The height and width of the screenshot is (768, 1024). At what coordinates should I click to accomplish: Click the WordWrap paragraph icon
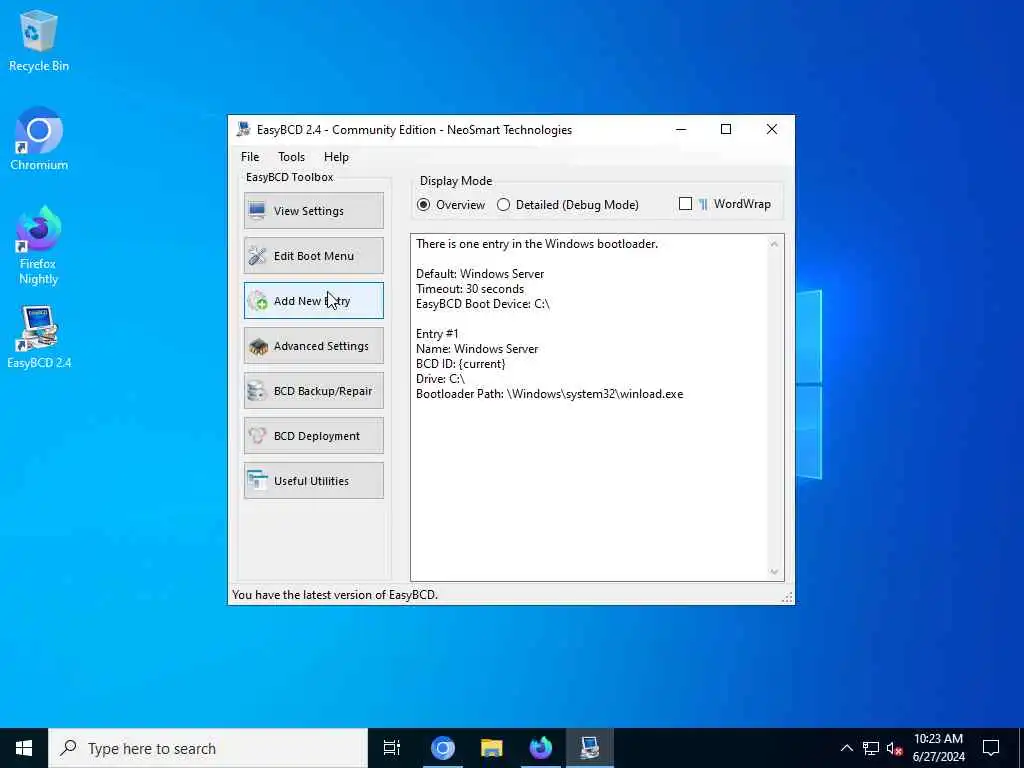[x=703, y=204]
